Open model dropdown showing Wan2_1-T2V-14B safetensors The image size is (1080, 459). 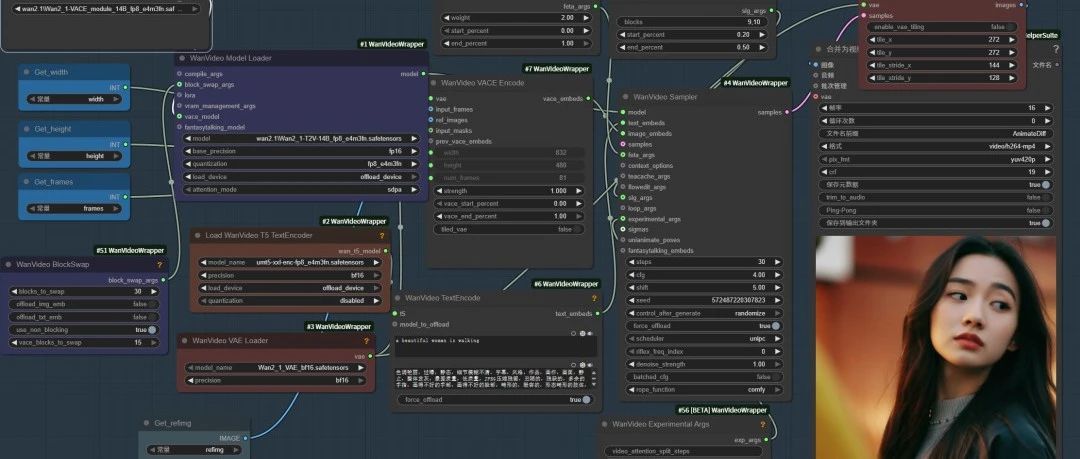click(301, 139)
